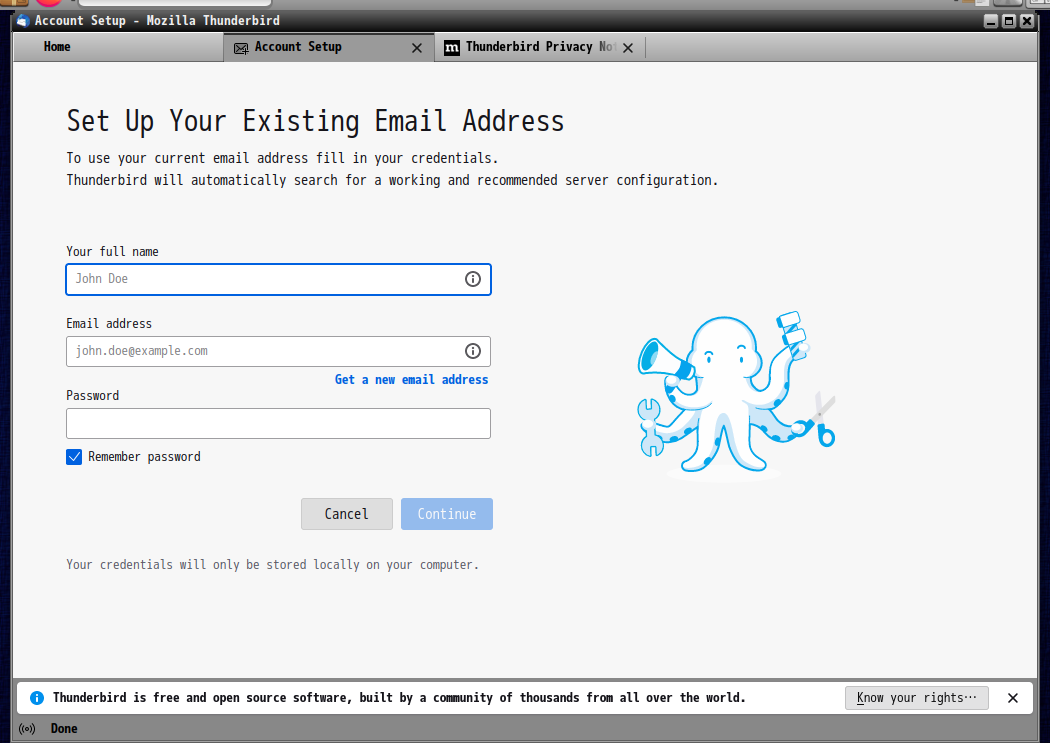This screenshot has width=1050, height=743.
Task: Click the blue info icon in the notification bar
Action: [37, 698]
